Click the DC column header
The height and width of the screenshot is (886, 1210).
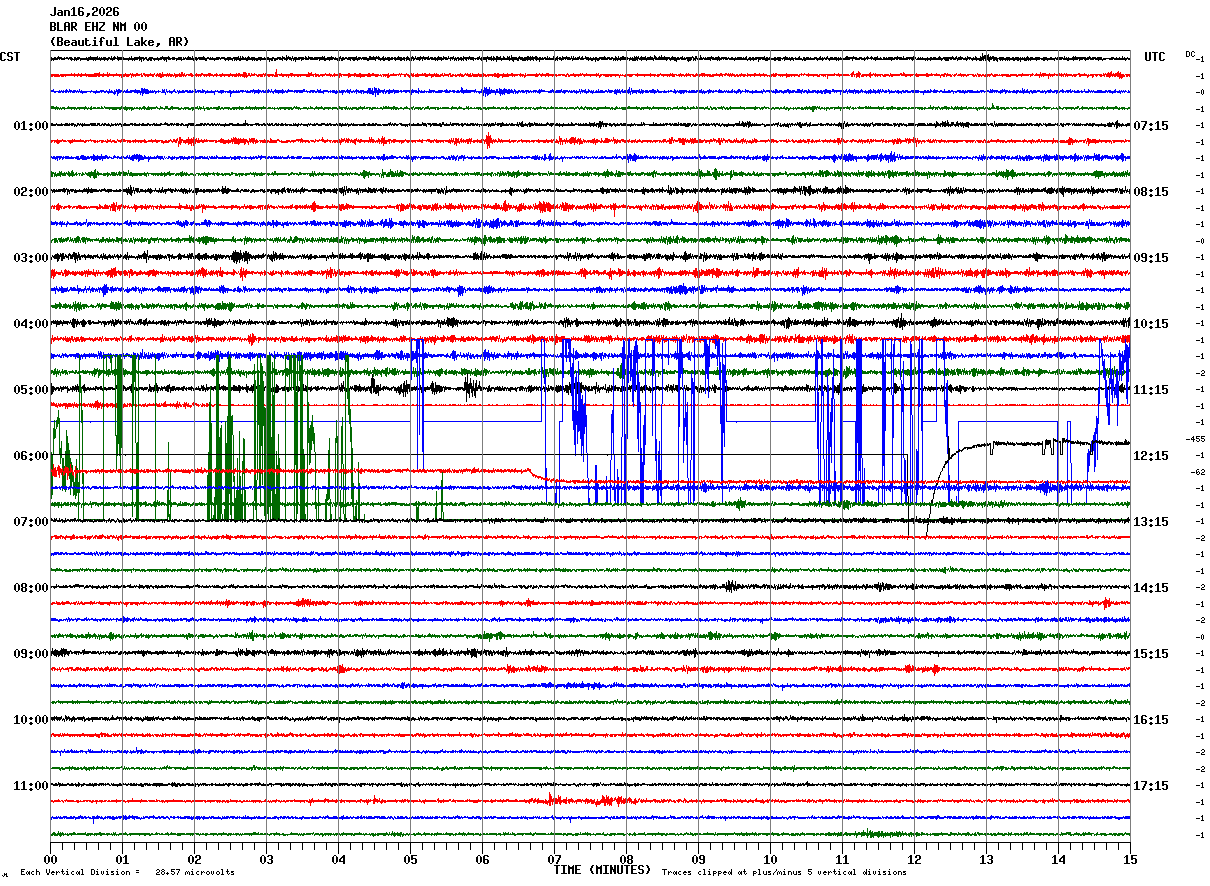(x=1190, y=53)
